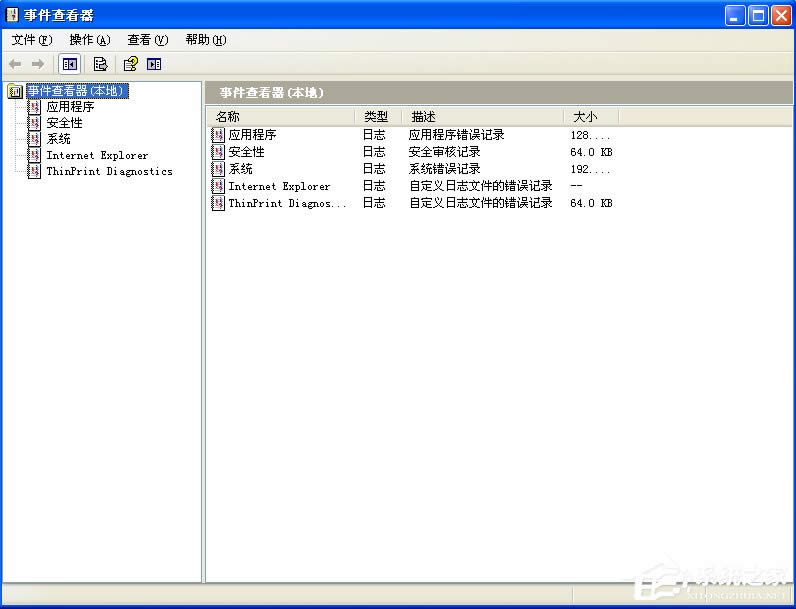Open the 查看 menu

coord(147,40)
